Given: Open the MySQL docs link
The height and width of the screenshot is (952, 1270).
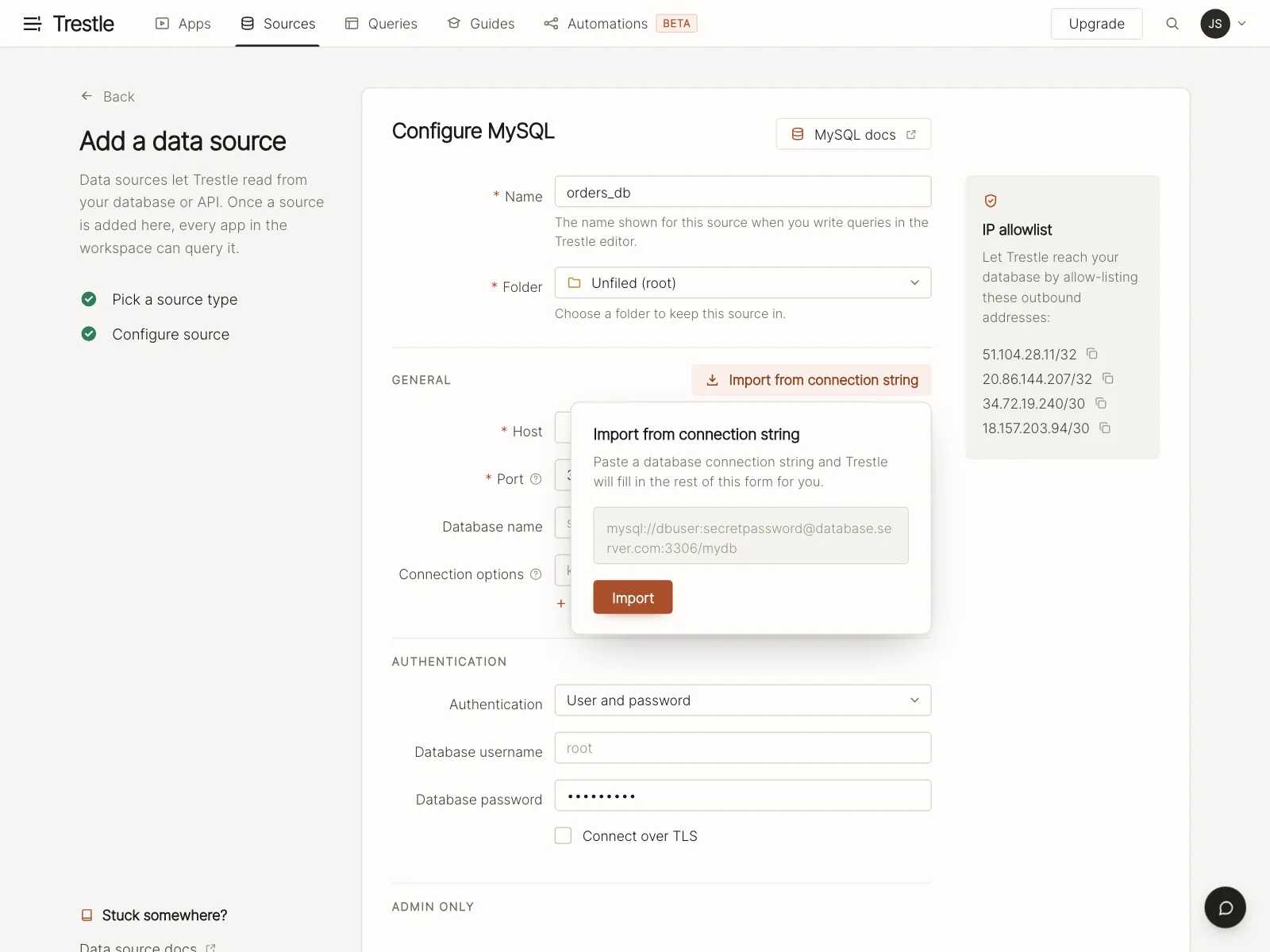Looking at the screenshot, I should pyautogui.click(x=853, y=134).
